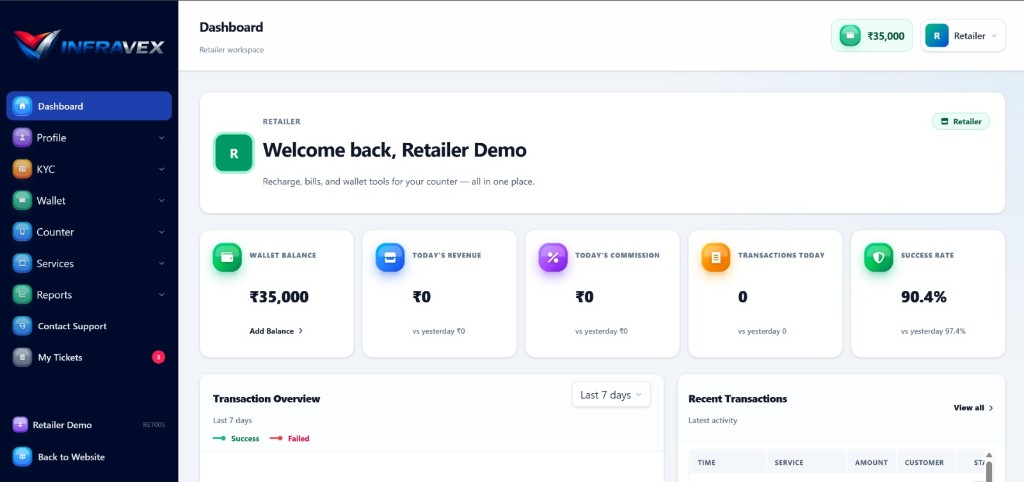Click the Retailer role badge in welcome card
1024x482 pixels.
coord(961,121)
